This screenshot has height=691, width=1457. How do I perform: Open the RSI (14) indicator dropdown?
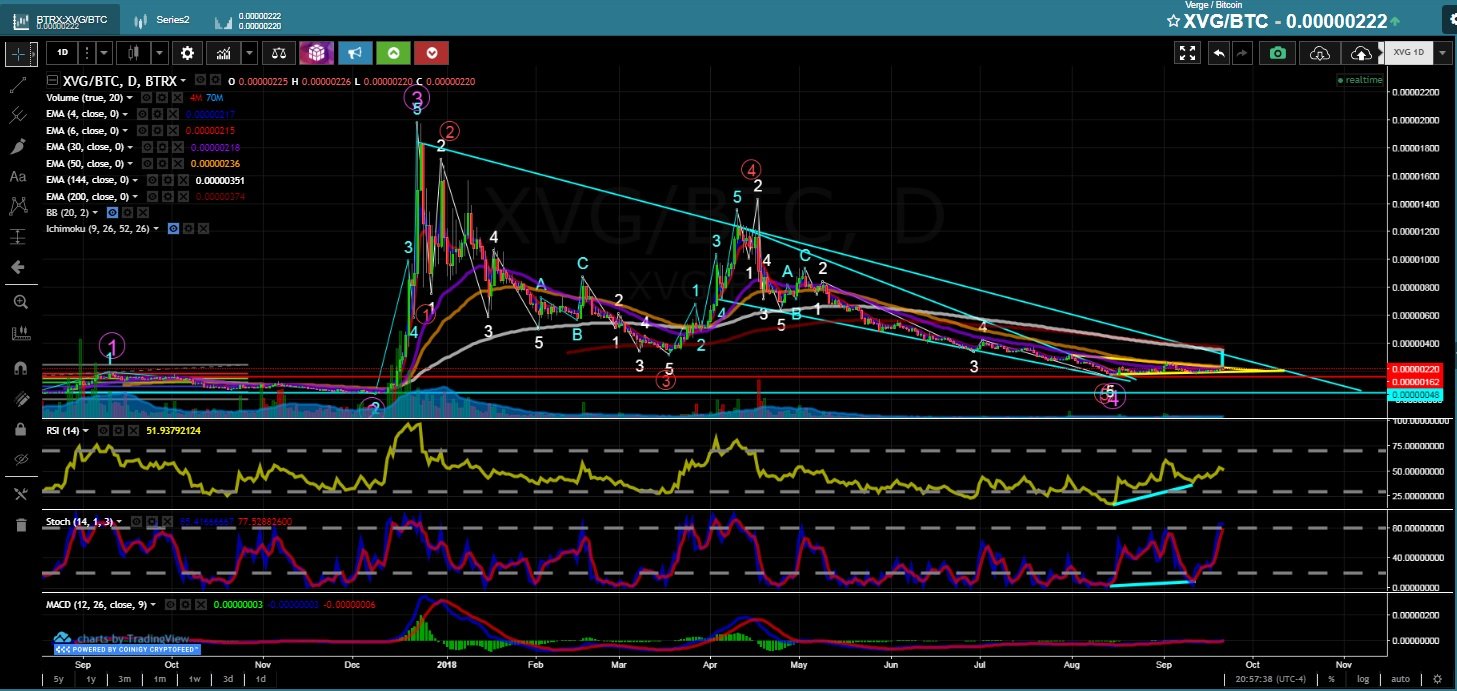[x=87, y=431]
